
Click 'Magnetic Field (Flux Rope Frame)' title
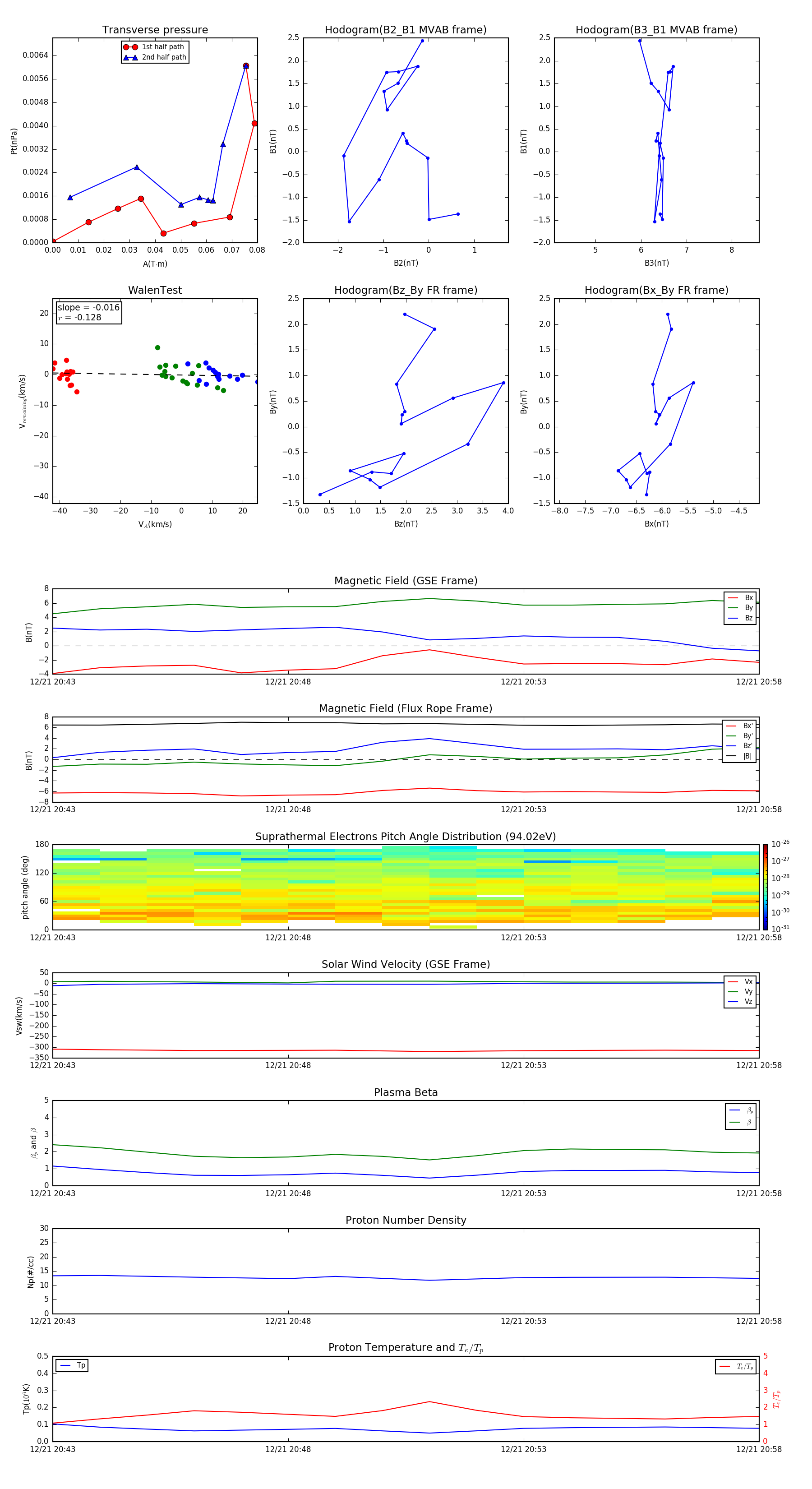point(406,709)
